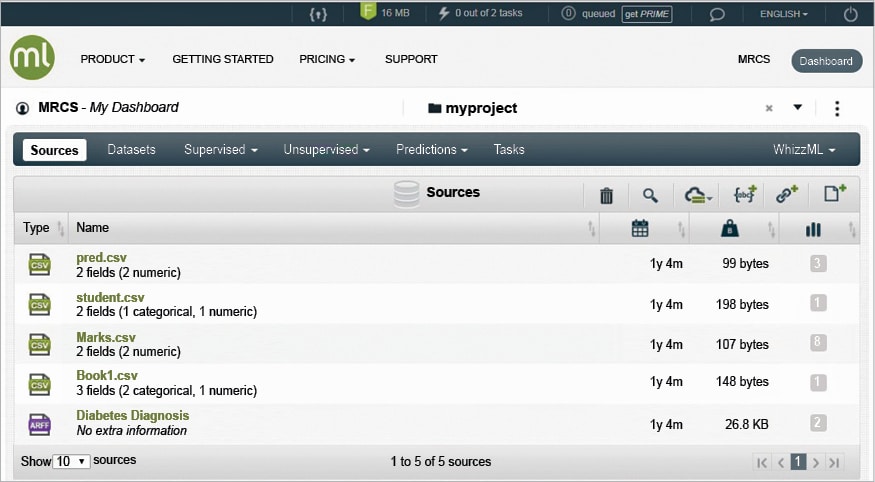This screenshot has height=482, width=875.
Task: Open the Unsupervised dropdown
Action: 326,150
